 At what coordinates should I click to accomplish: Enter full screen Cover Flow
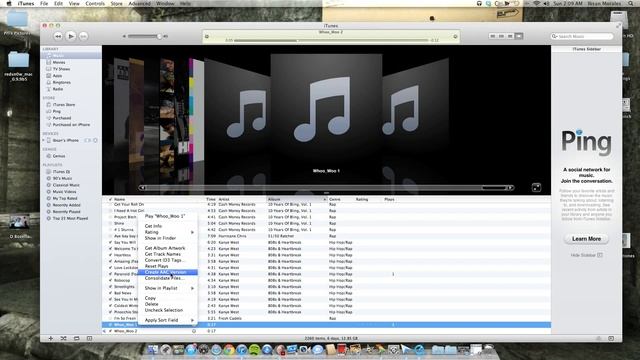coord(536,187)
